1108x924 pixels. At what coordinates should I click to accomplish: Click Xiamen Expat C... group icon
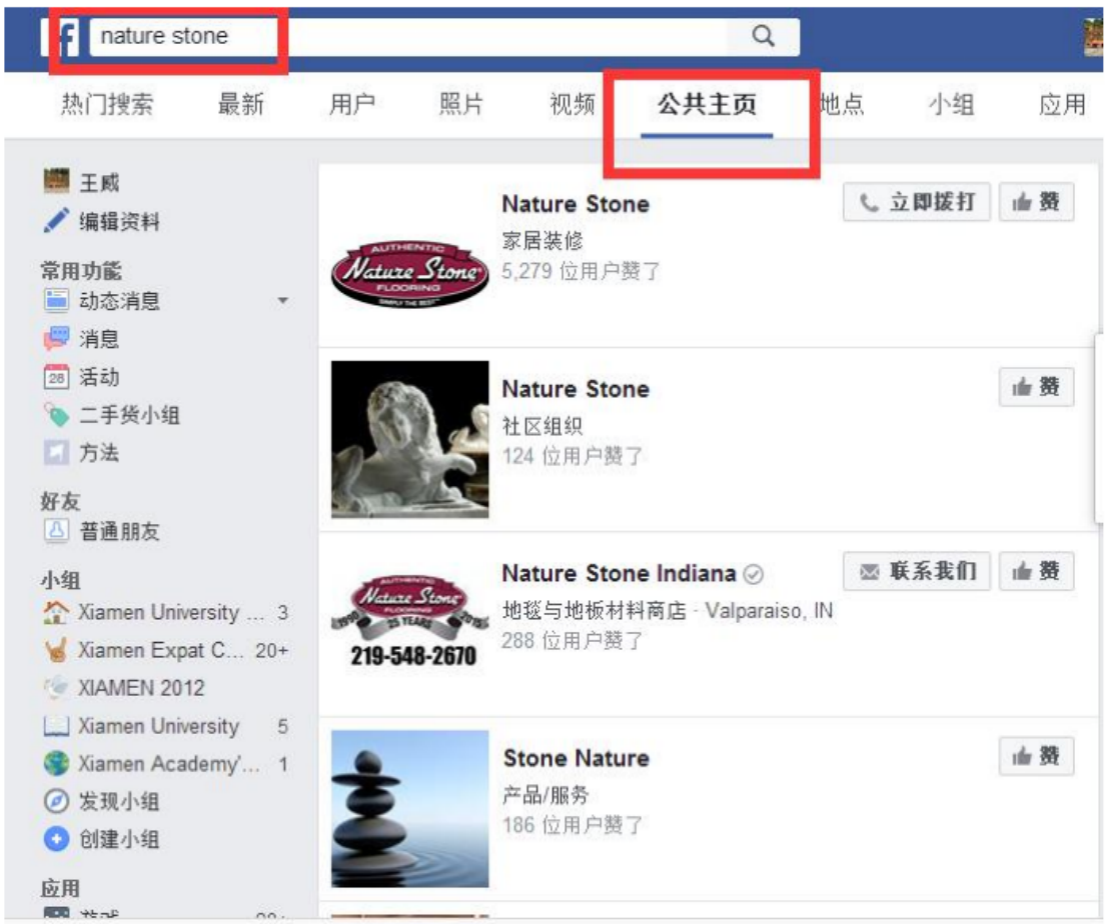tap(57, 649)
